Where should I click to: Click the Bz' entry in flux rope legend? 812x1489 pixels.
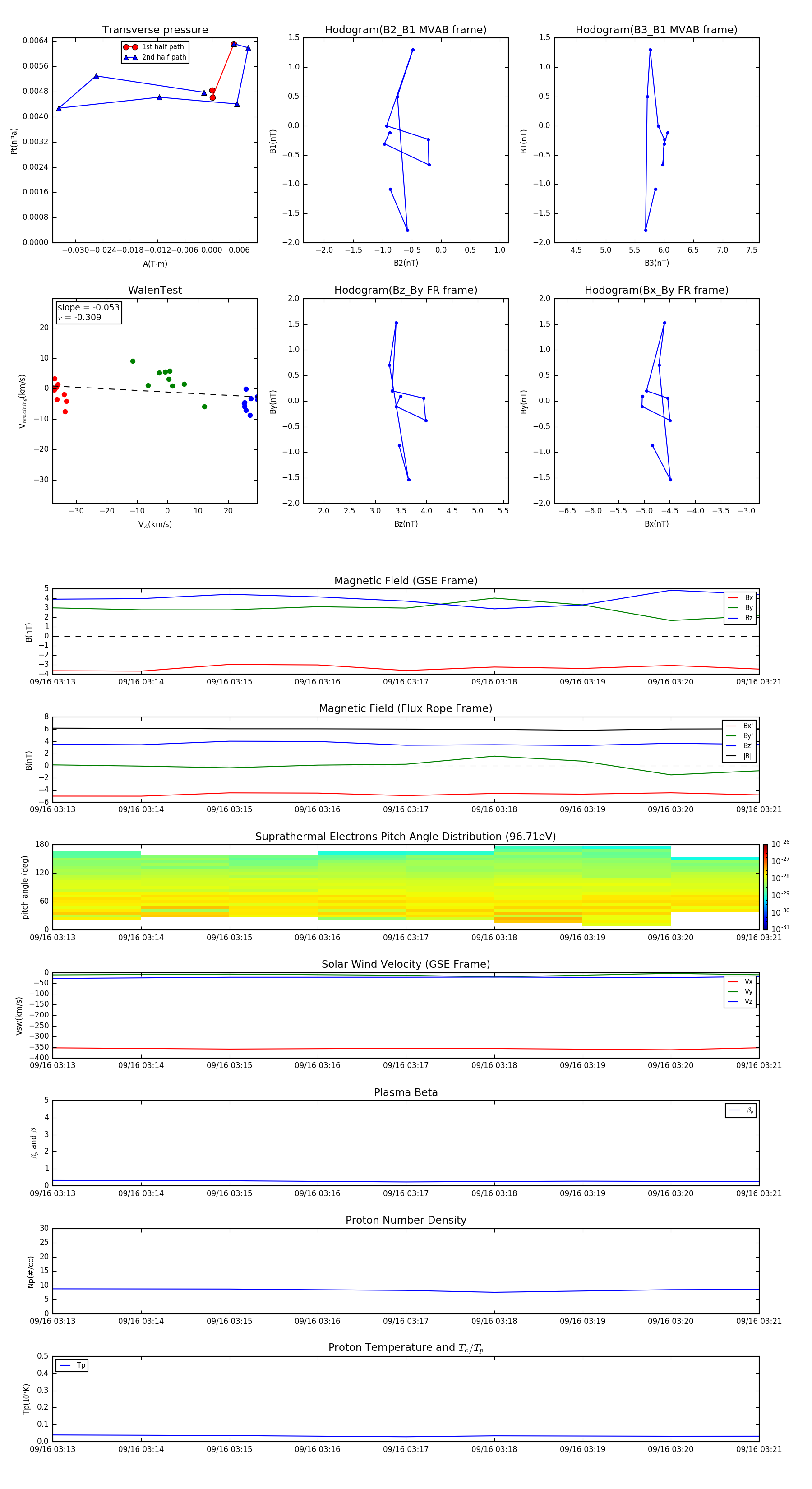(x=740, y=746)
